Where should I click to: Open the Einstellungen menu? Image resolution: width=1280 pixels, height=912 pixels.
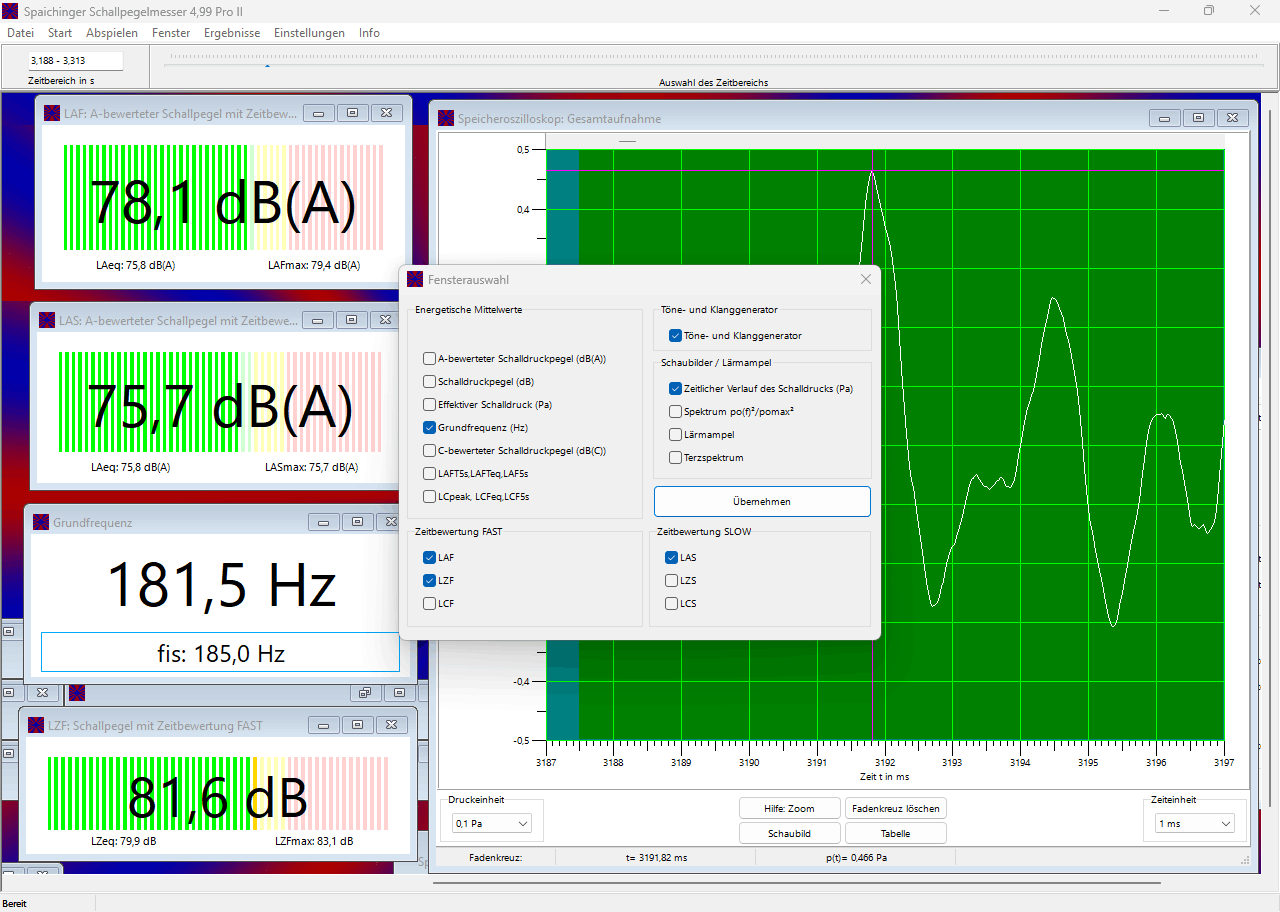pyautogui.click(x=309, y=33)
